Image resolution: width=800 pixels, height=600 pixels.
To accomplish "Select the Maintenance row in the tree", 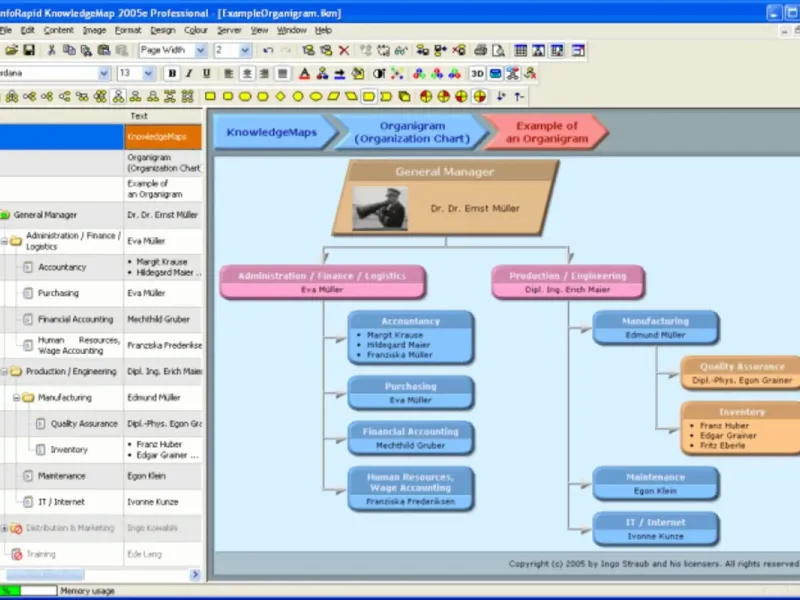I will (x=101, y=476).
